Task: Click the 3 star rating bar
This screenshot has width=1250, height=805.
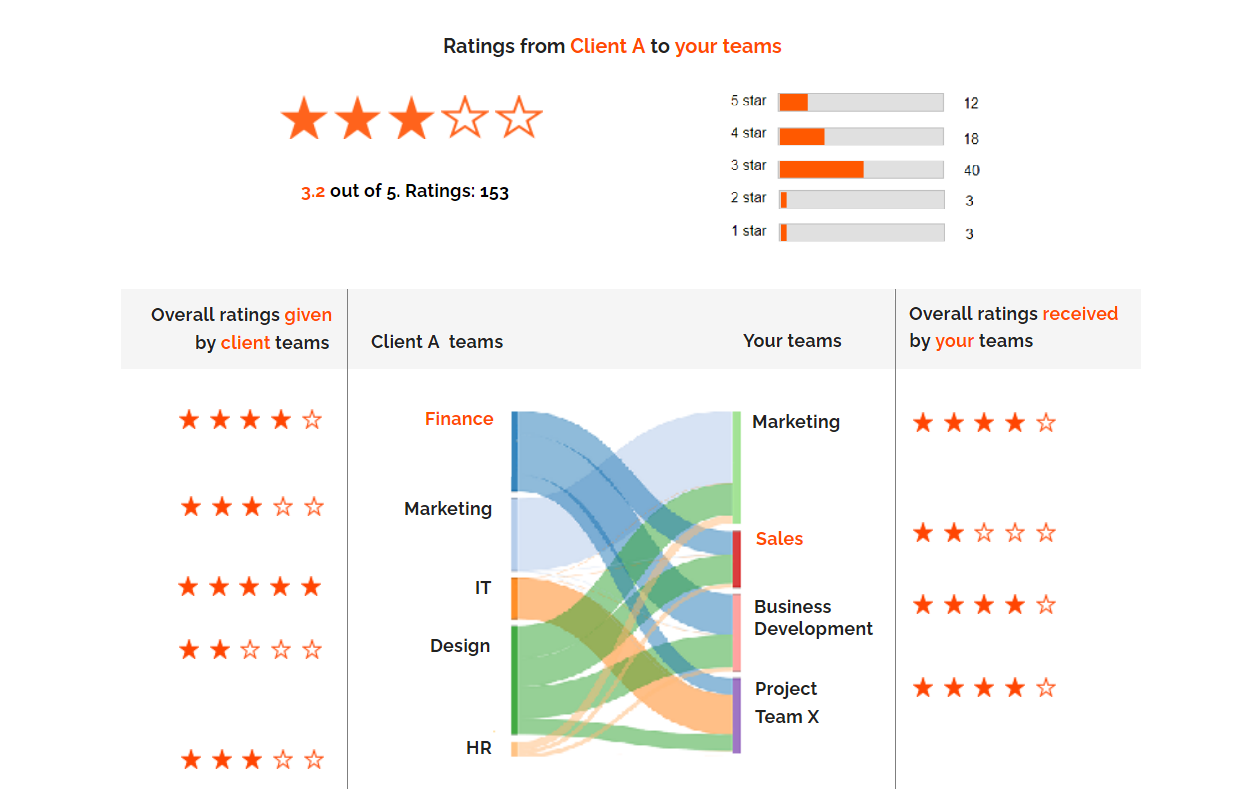Action: 861,169
